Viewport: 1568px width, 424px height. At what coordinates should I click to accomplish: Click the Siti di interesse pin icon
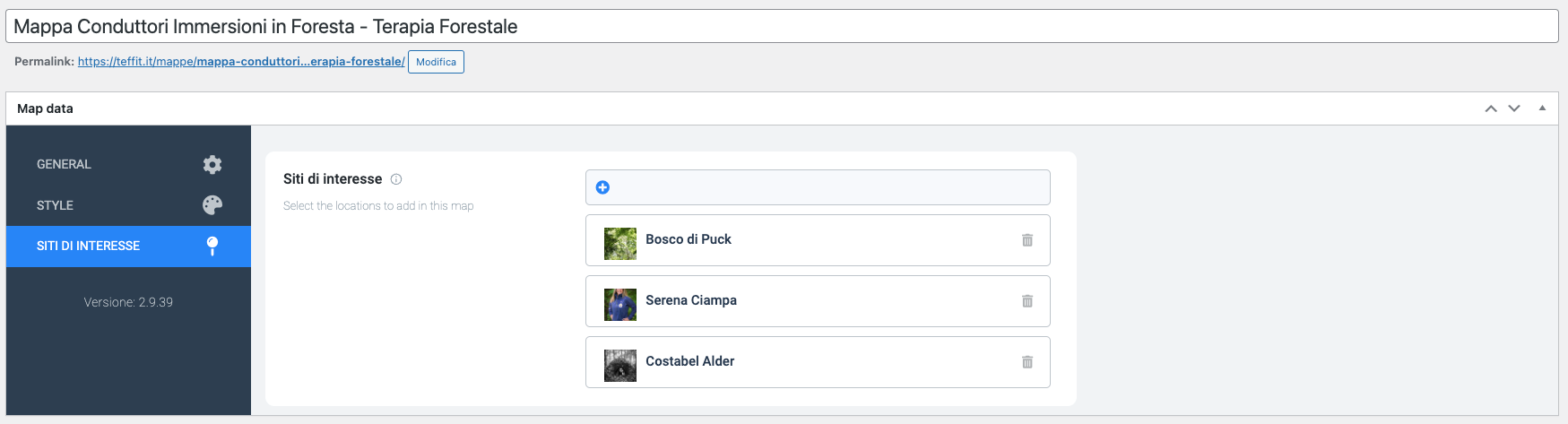point(212,247)
